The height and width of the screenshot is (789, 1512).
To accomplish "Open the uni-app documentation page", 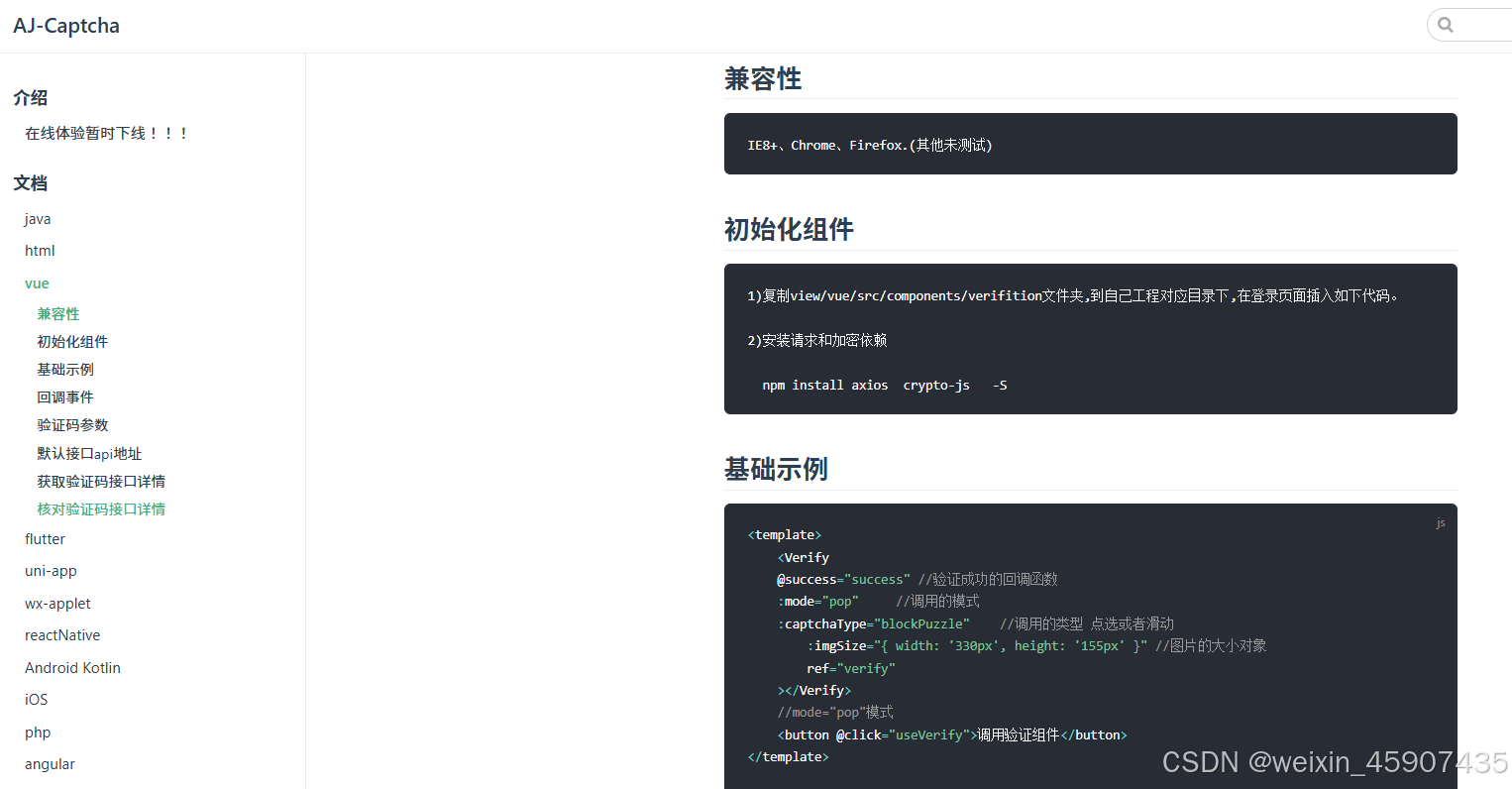I will tap(51, 570).
